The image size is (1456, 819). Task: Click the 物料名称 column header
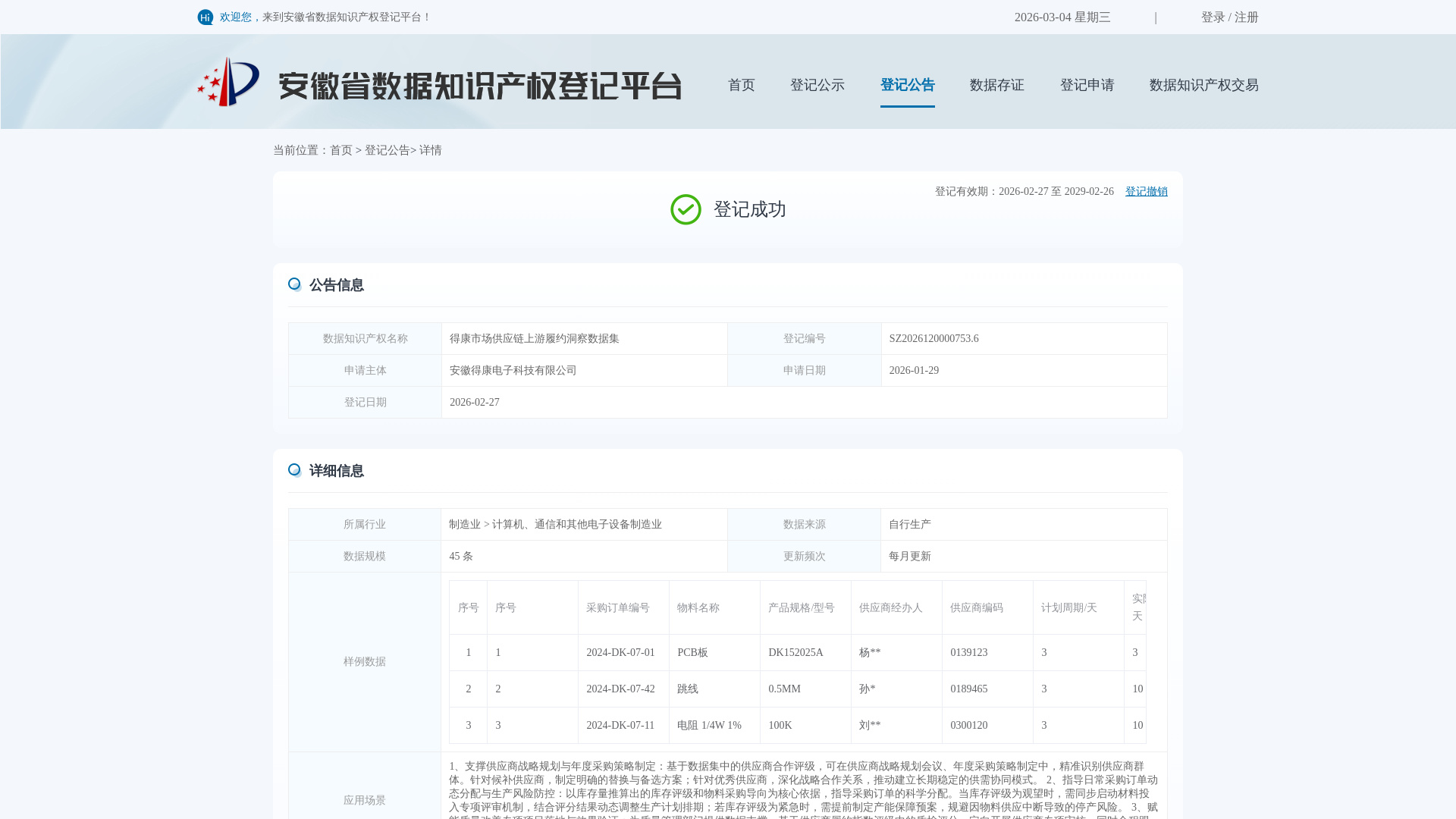[698, 608]
